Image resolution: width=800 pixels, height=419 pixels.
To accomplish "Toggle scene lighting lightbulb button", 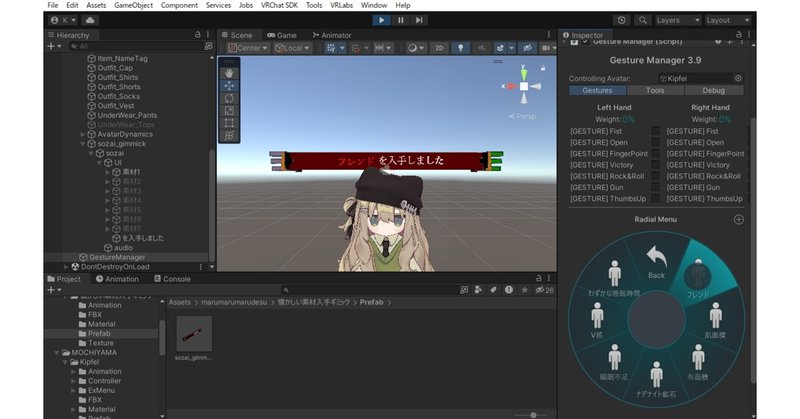I will (460, 48).
